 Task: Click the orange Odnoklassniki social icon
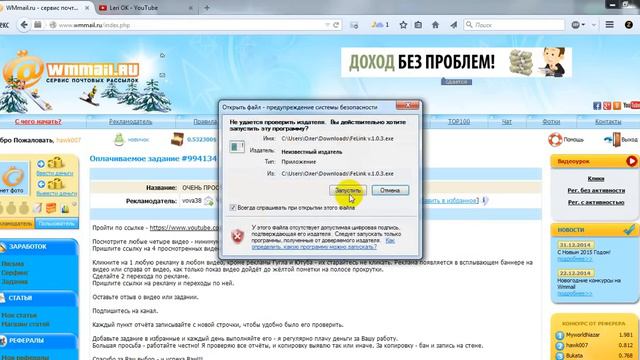617,106
